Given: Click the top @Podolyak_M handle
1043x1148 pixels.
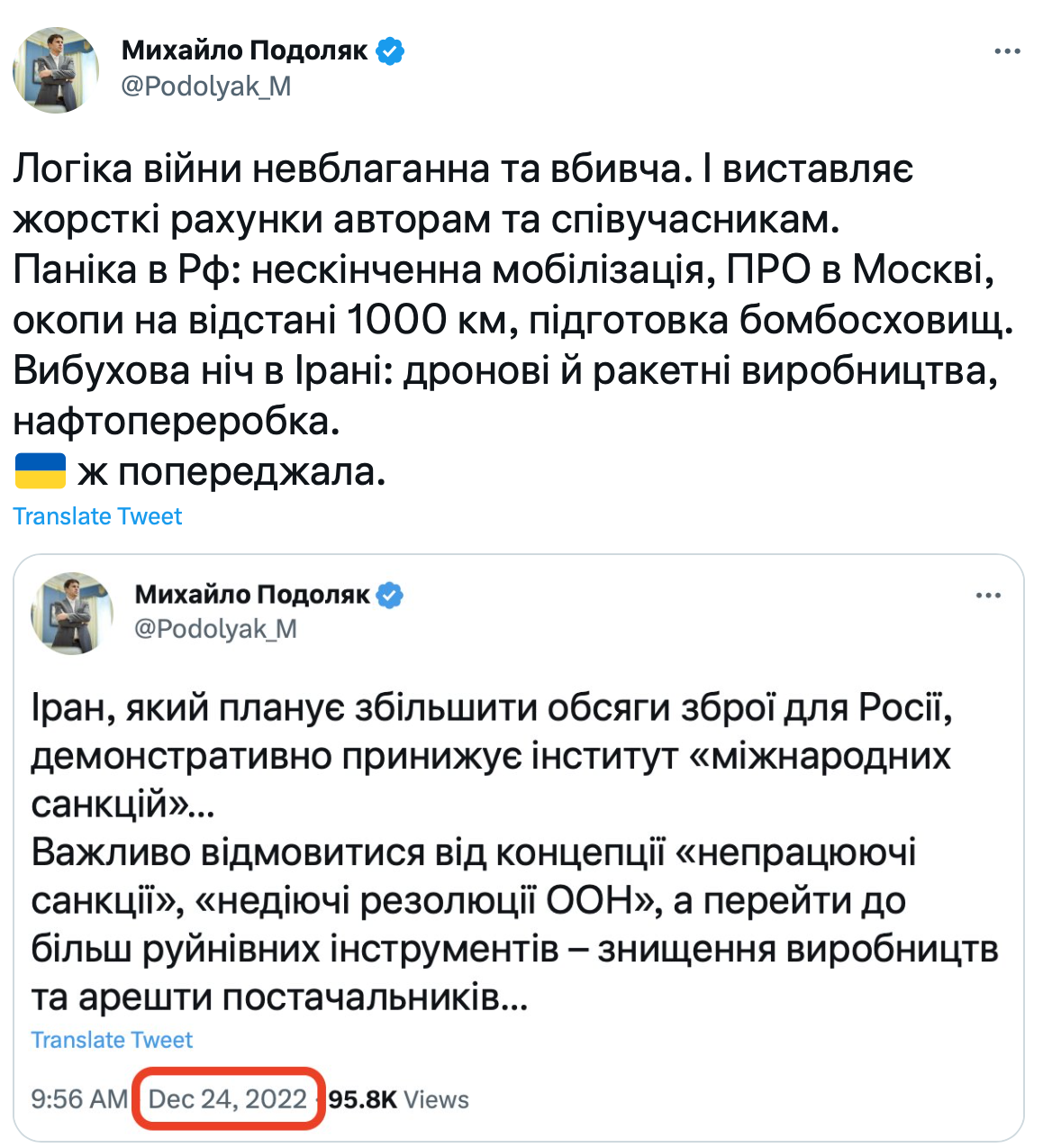Looking at the screenshot, I should coord(205,87).
